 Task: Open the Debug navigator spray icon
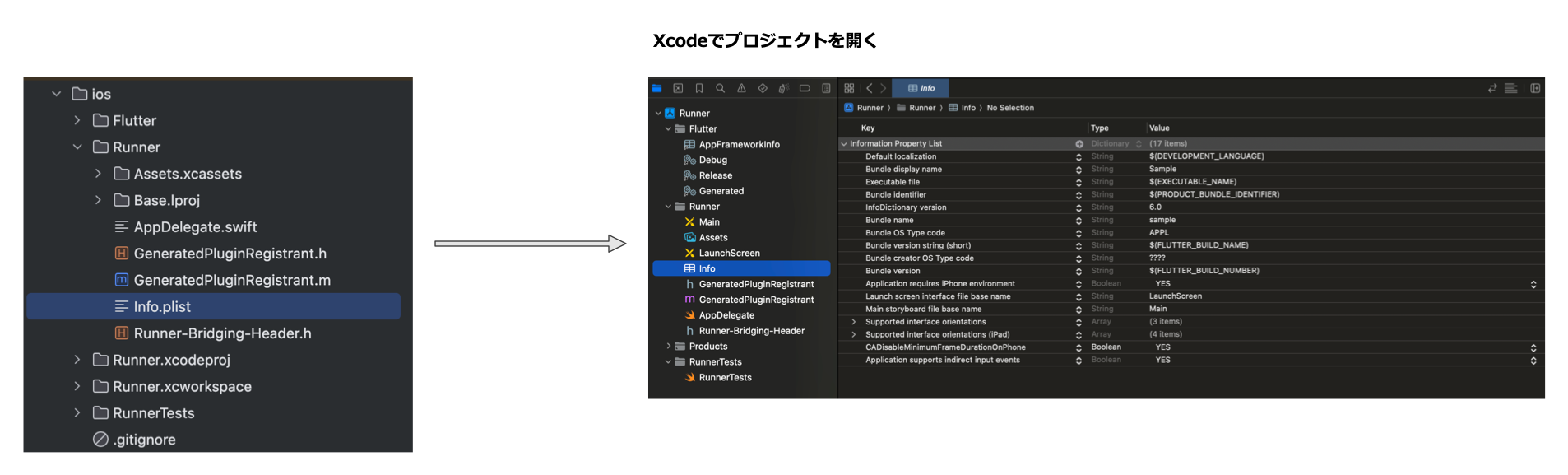point(783,88)
